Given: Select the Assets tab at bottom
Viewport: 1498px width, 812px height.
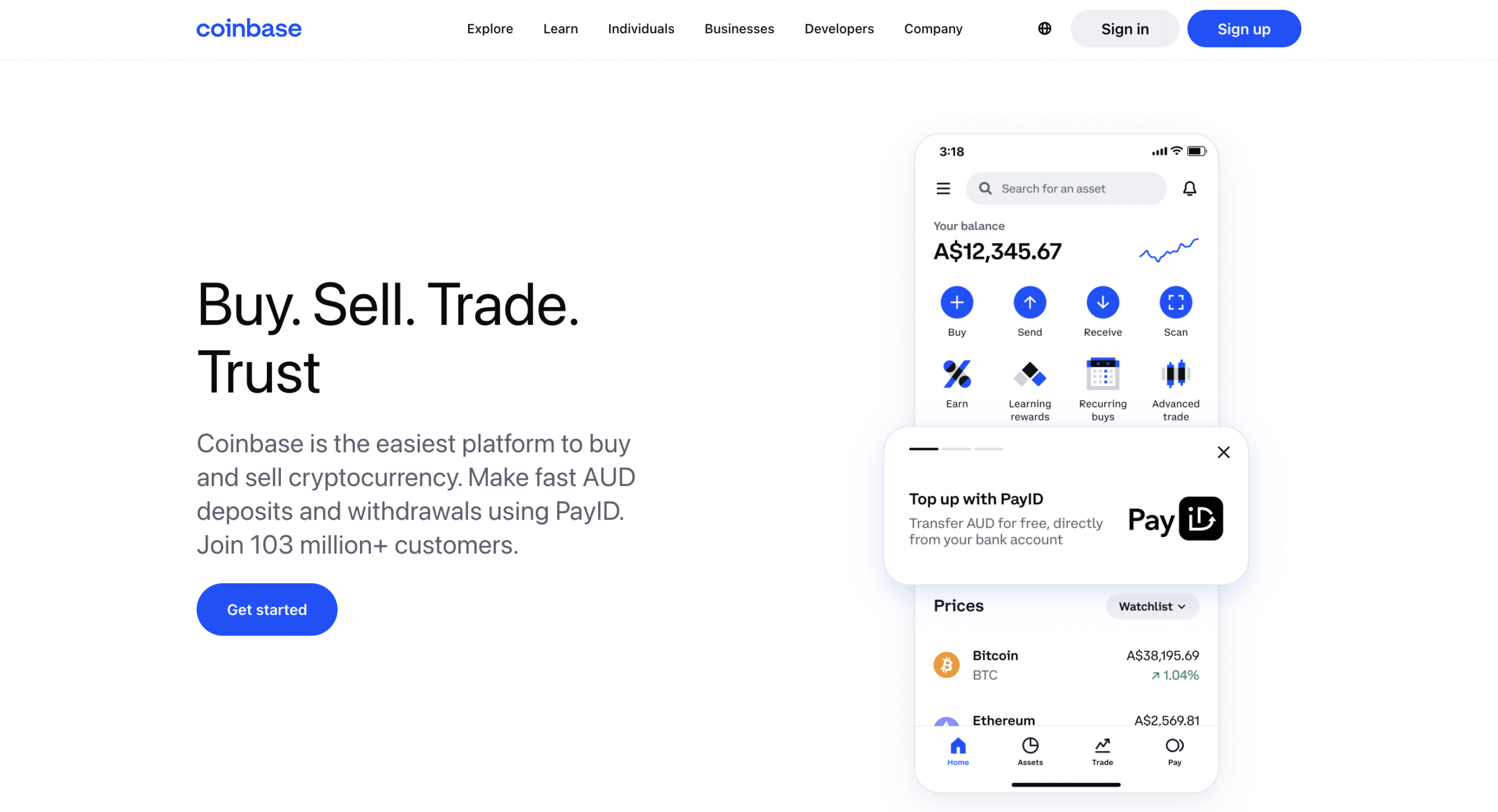Looking at the screenshot, I should 1030,751.
